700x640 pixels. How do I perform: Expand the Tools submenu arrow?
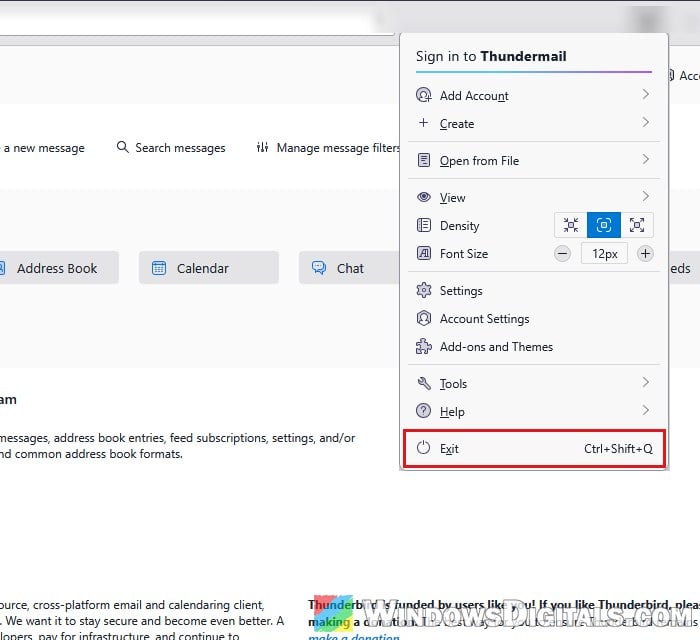click(x=646, y=382)
